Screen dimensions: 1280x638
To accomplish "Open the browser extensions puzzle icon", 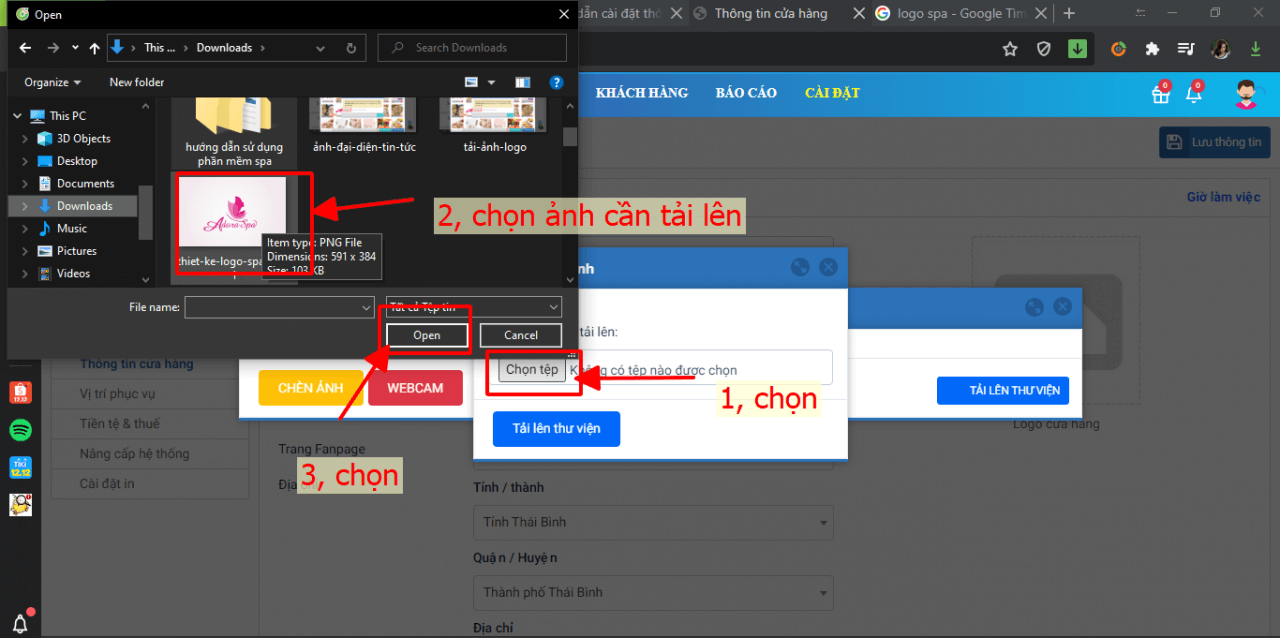I will click(1152, 49).
